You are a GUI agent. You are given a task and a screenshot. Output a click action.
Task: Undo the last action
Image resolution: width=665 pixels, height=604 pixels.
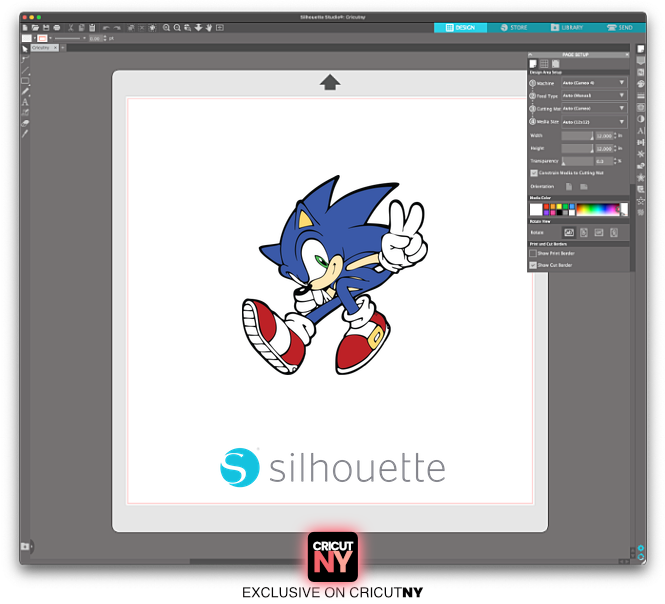coord(106,28)
